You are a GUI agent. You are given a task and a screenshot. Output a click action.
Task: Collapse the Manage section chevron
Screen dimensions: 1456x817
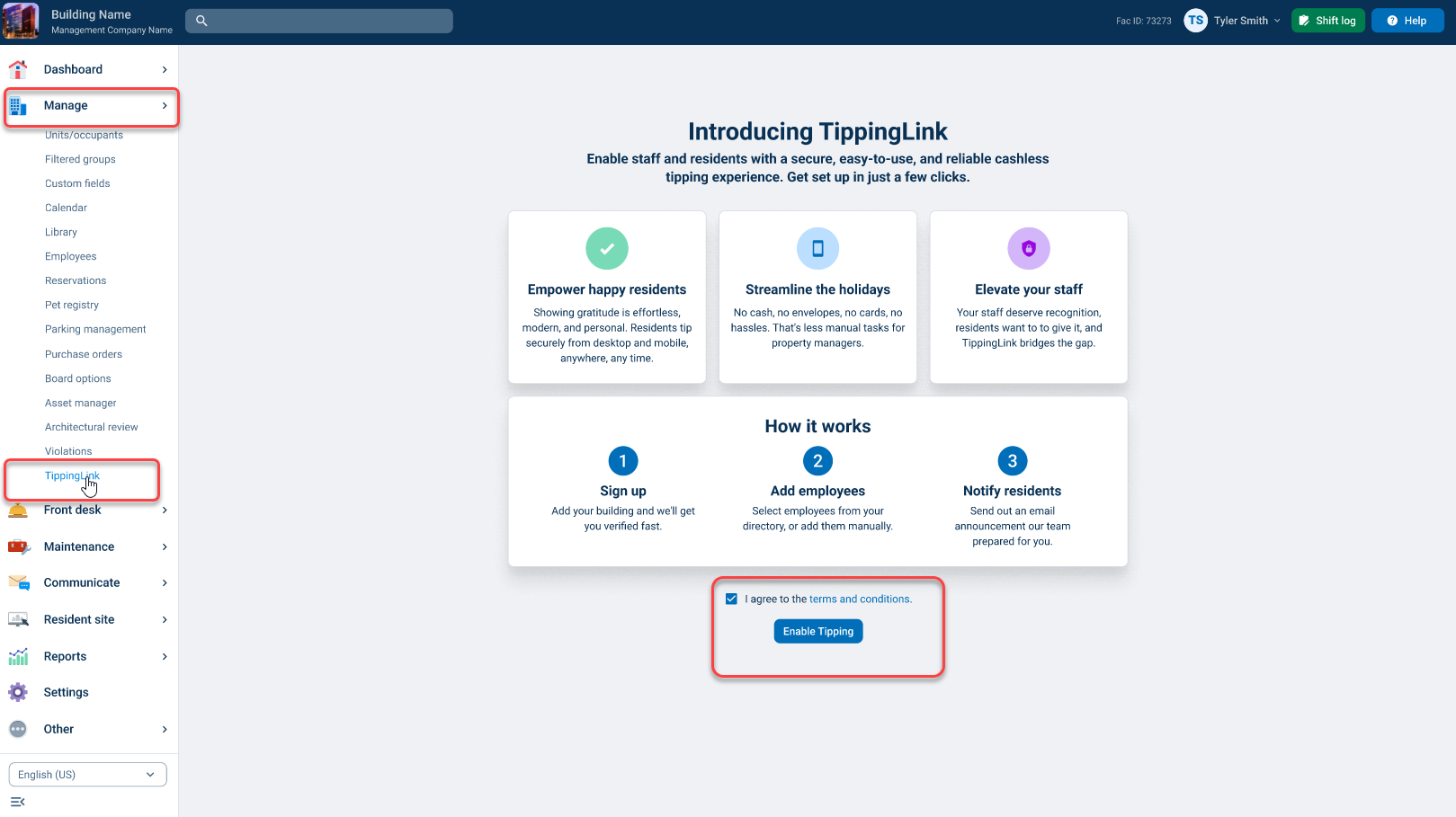pos(165,106)
